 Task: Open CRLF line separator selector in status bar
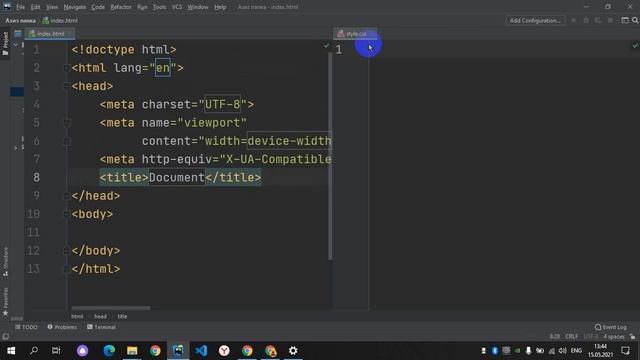(x=571, y=337)
